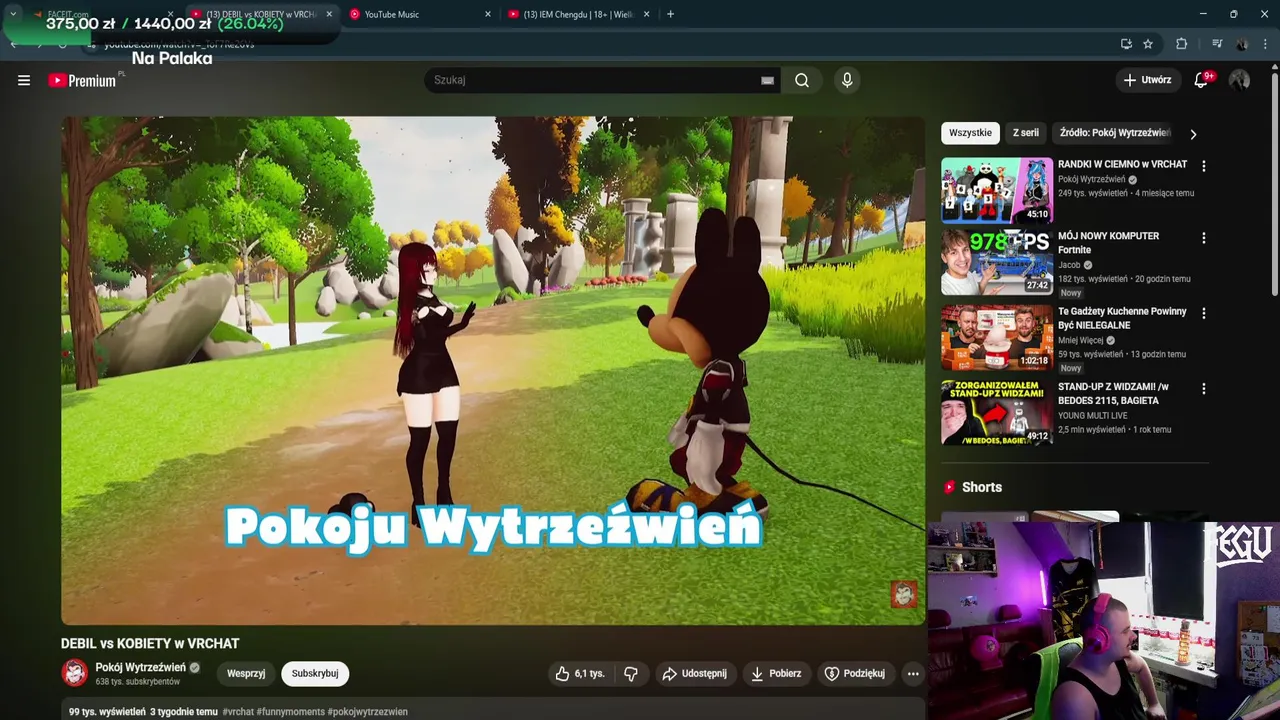
Task: Open options for MÓJ NOWY KOMPUTER video
Action: (x=1203, y=238)
